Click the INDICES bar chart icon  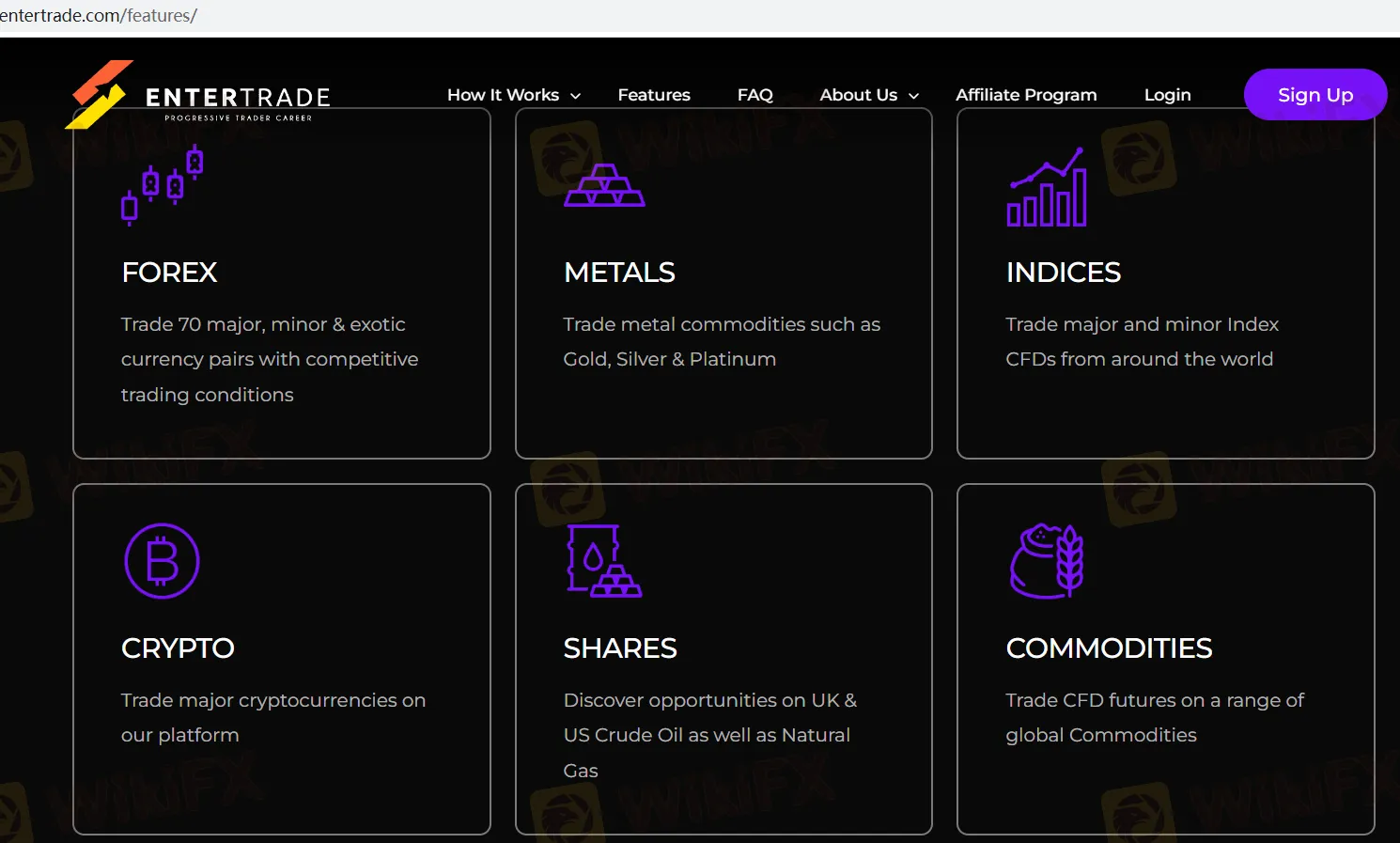(x=1046, y=187)
